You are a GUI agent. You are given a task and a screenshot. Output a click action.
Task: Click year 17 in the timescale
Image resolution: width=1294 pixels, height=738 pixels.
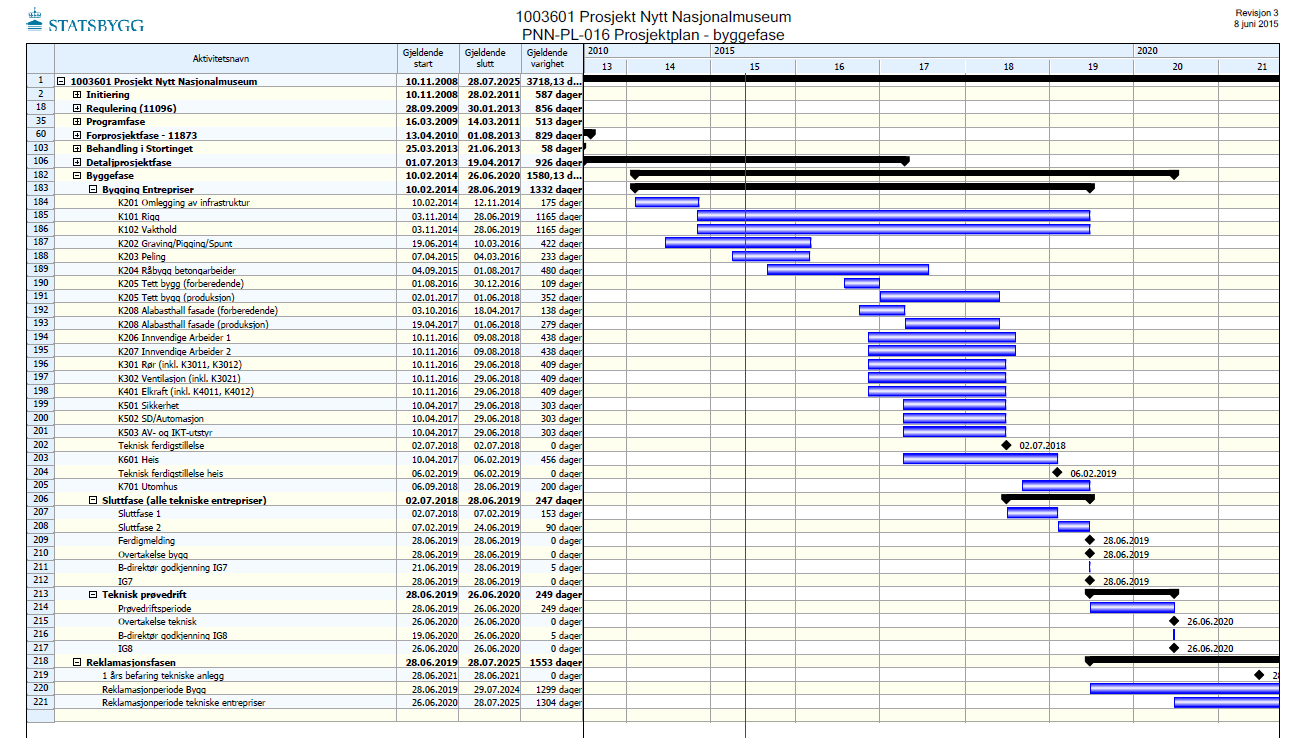point(924,66)
